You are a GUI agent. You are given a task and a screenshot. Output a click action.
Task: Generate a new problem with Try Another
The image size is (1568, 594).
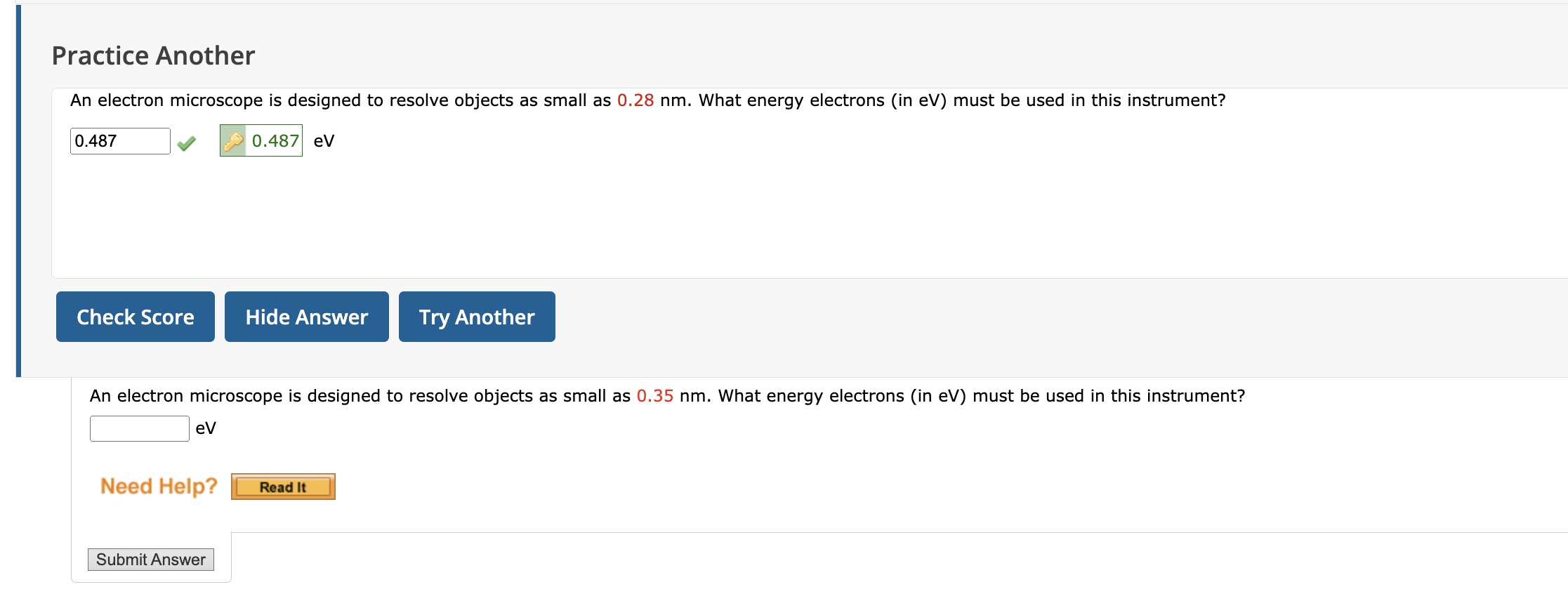coord(476,317)
